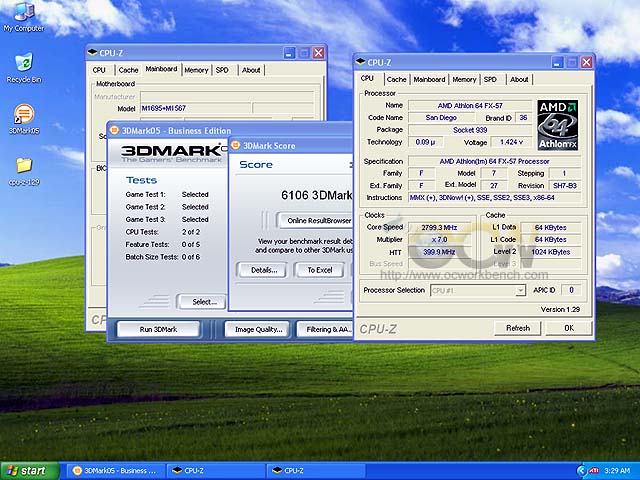Open Image Quality settings in 3DMark05
Image resolution: width=640 pixels, height=480 pixels.
point(258,329)
